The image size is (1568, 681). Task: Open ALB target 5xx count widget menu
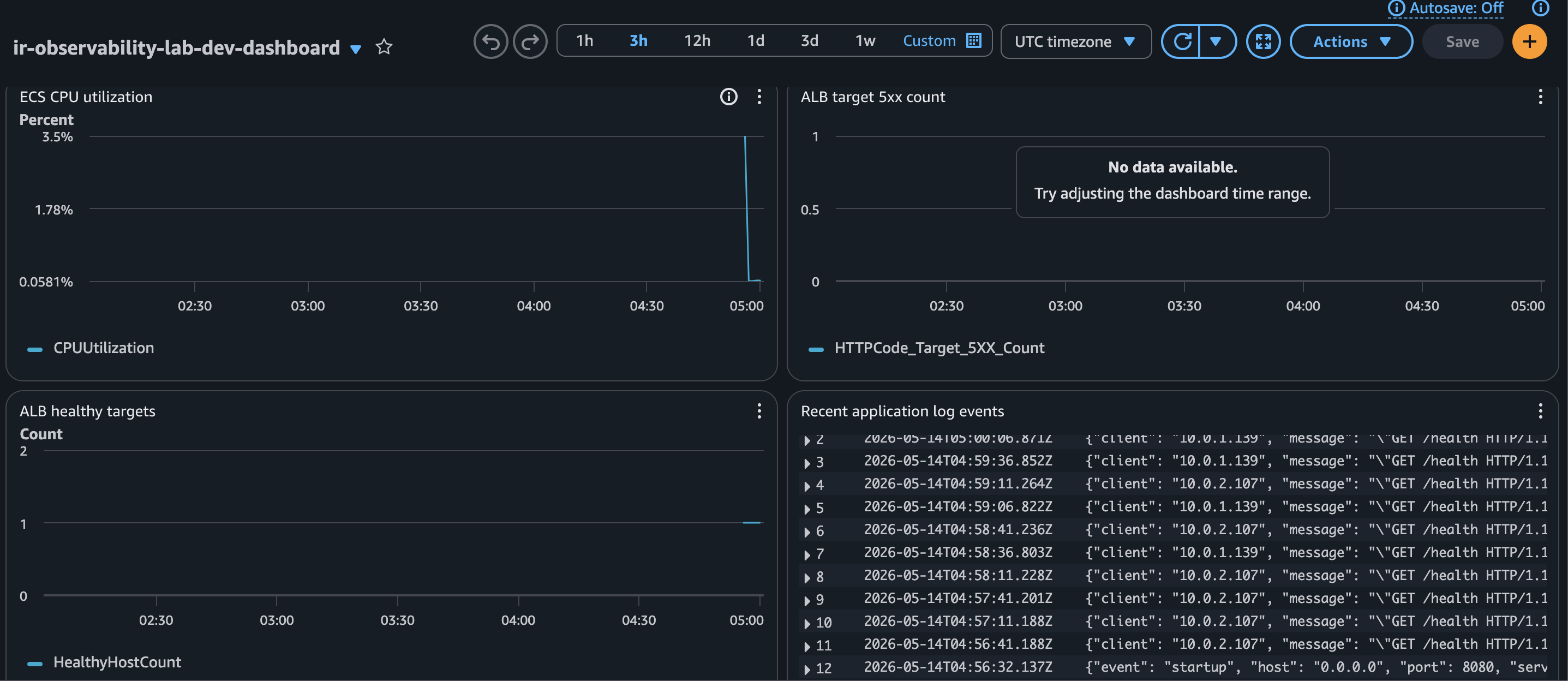[x=1540, y=97]
